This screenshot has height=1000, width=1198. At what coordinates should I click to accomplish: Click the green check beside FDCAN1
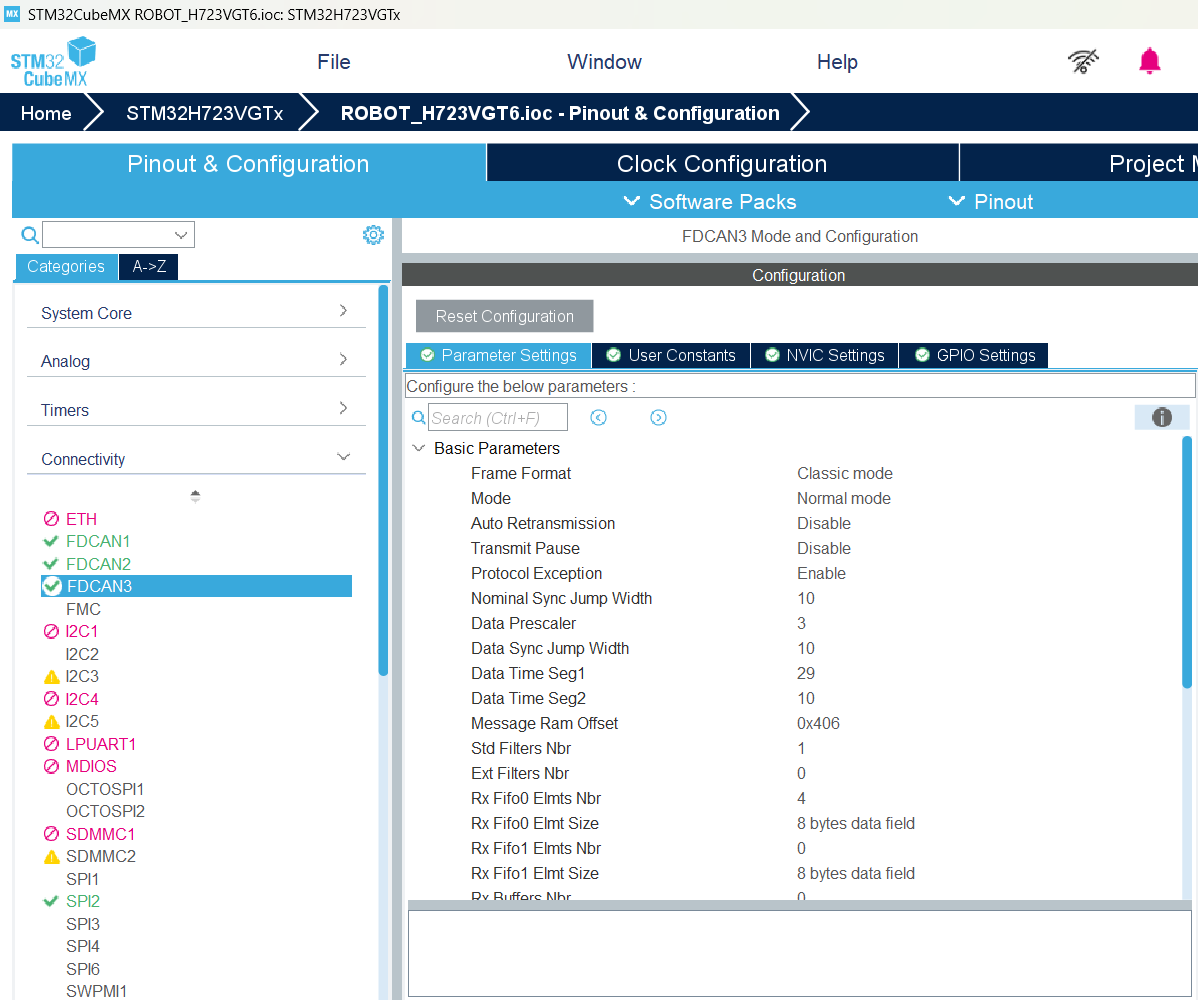(51, 542)
